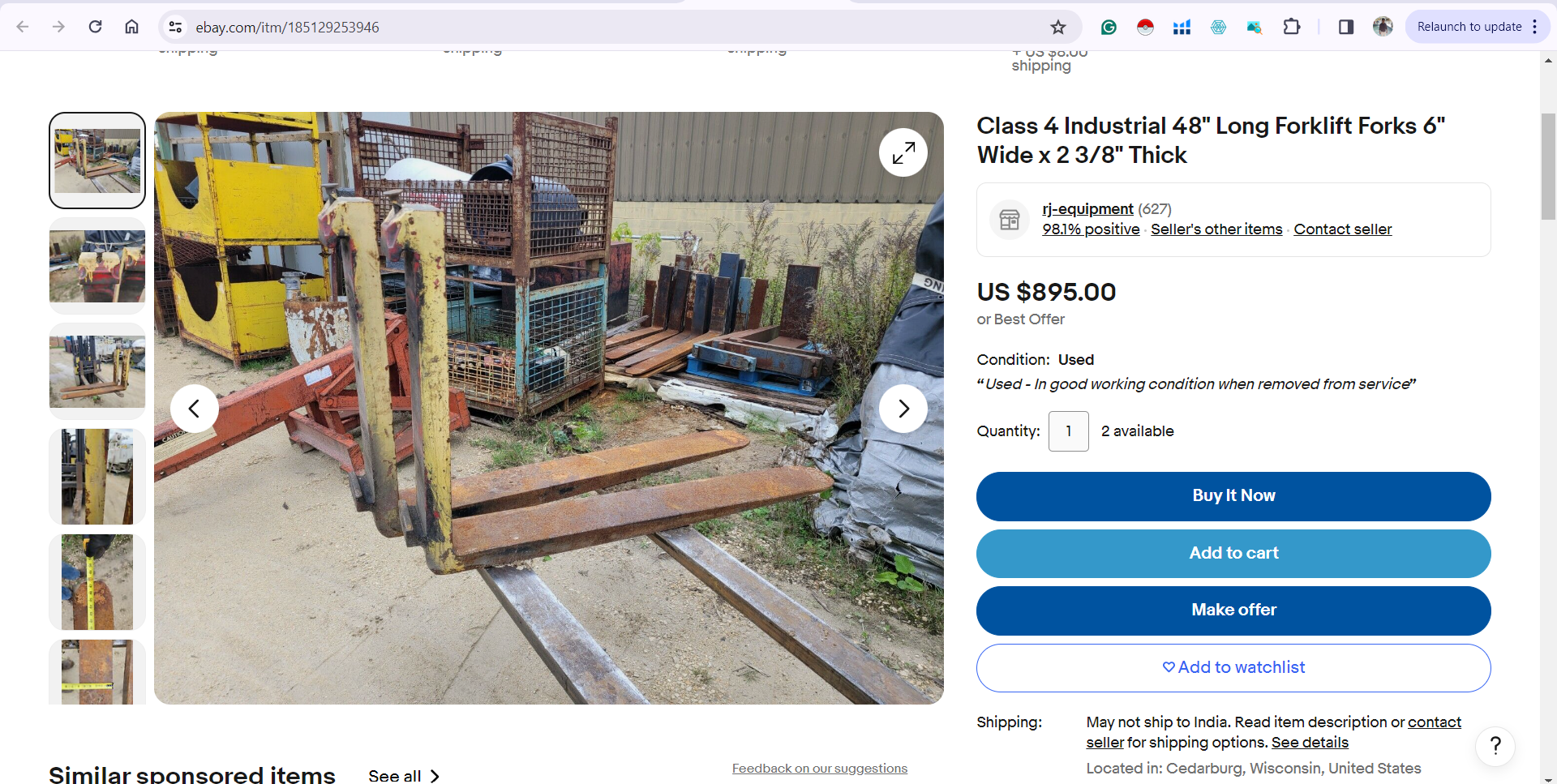Click the seller store icon
The image size is (1557, 784).
(x=1010, y=220)
